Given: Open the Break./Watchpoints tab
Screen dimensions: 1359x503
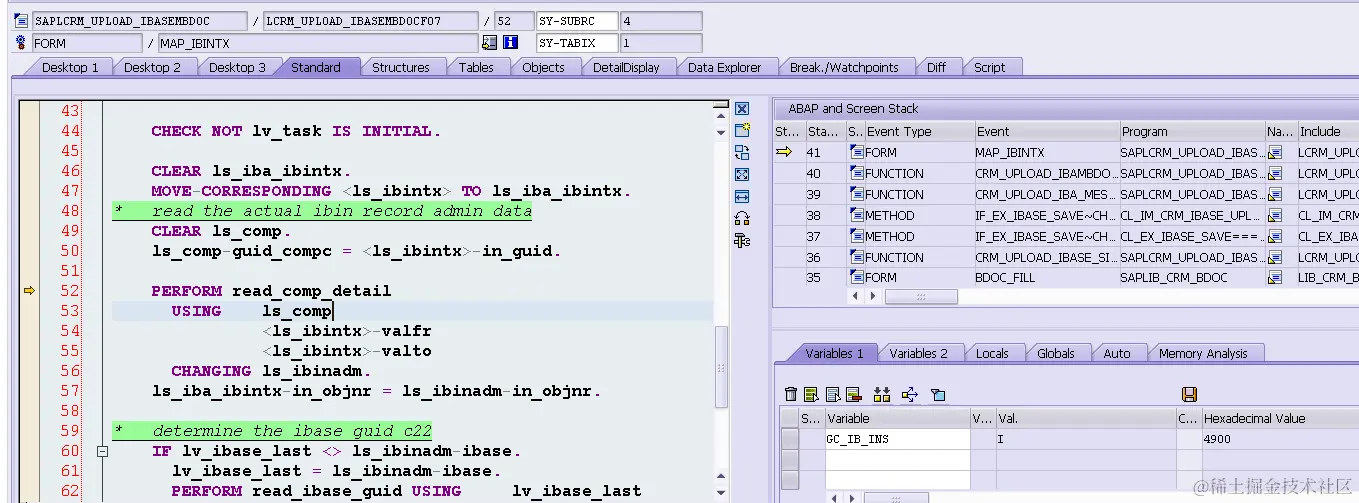Looking at the screenshot, I should [844, 67].
